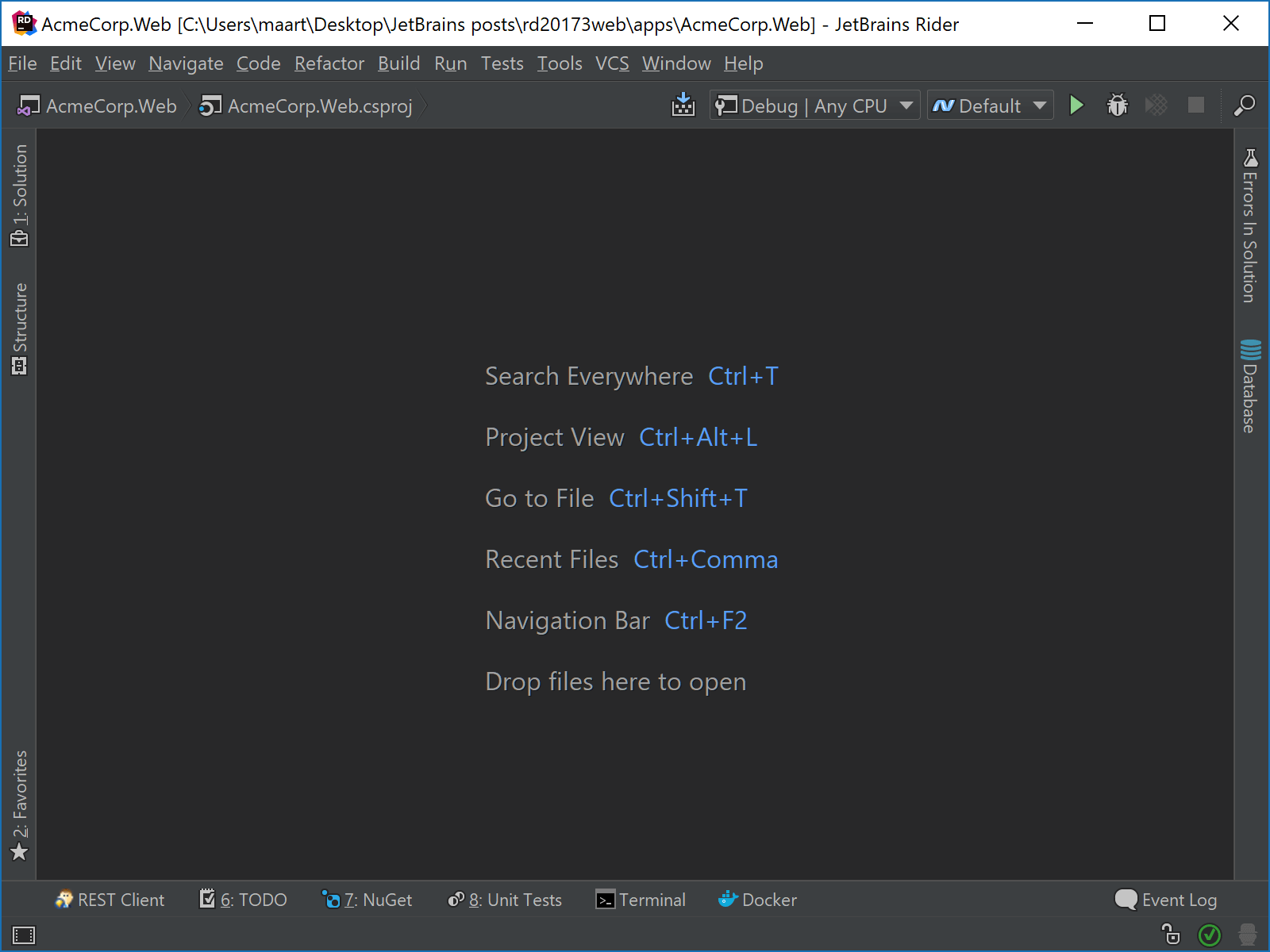Click the lock icon in the status bar

click(x=1171, y=935)
